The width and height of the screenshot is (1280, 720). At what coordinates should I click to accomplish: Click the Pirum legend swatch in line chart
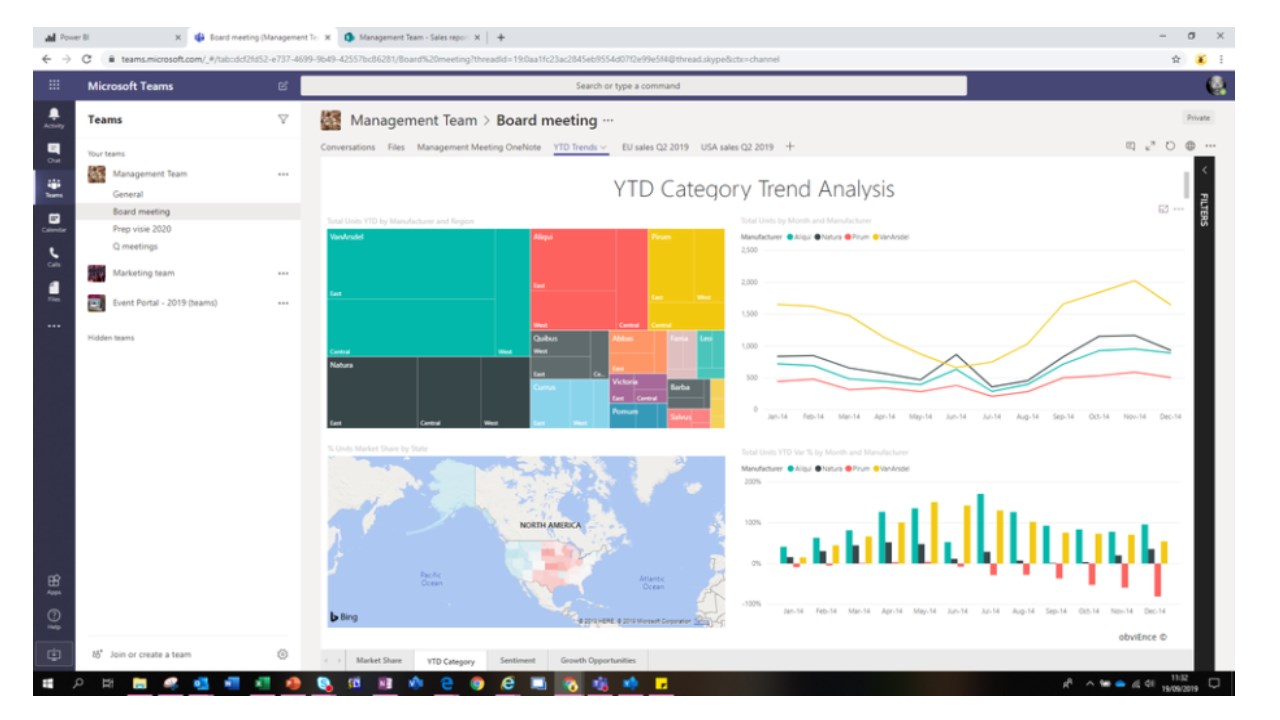click(849, 237)
